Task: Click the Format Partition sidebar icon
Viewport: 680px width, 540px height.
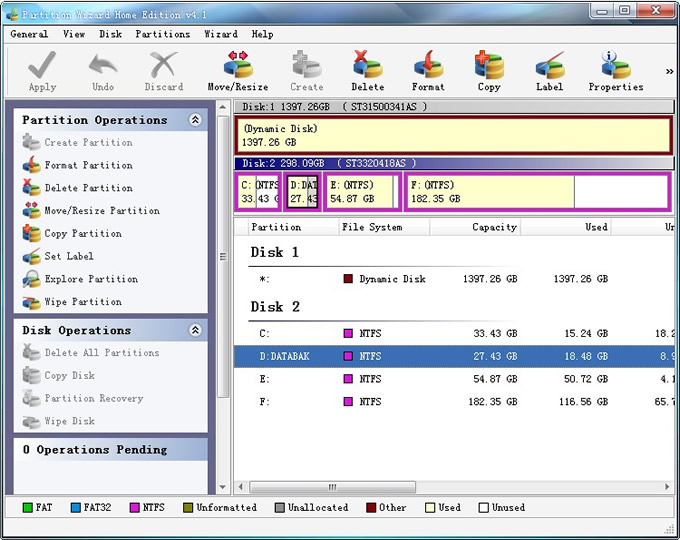Action: pyautogui.click(x=31, y=165)
